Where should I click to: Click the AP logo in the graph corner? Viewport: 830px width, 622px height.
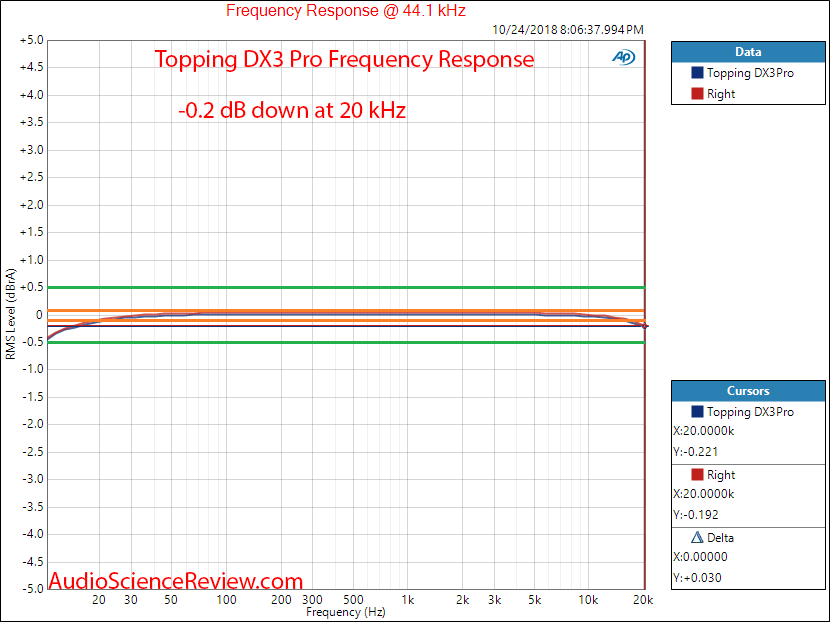(x=624, y=57)
